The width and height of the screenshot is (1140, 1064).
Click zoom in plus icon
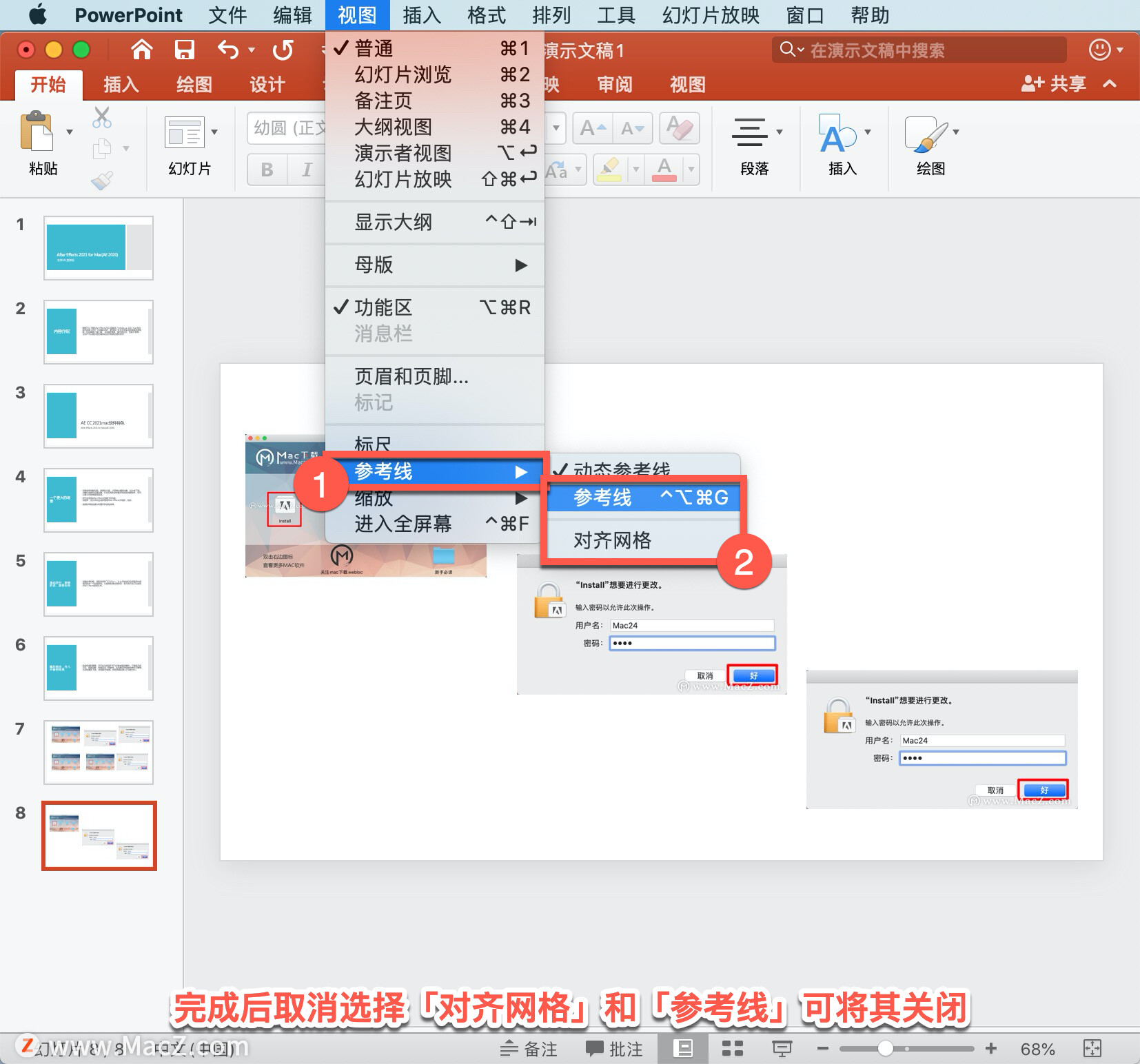(991, 1049)
